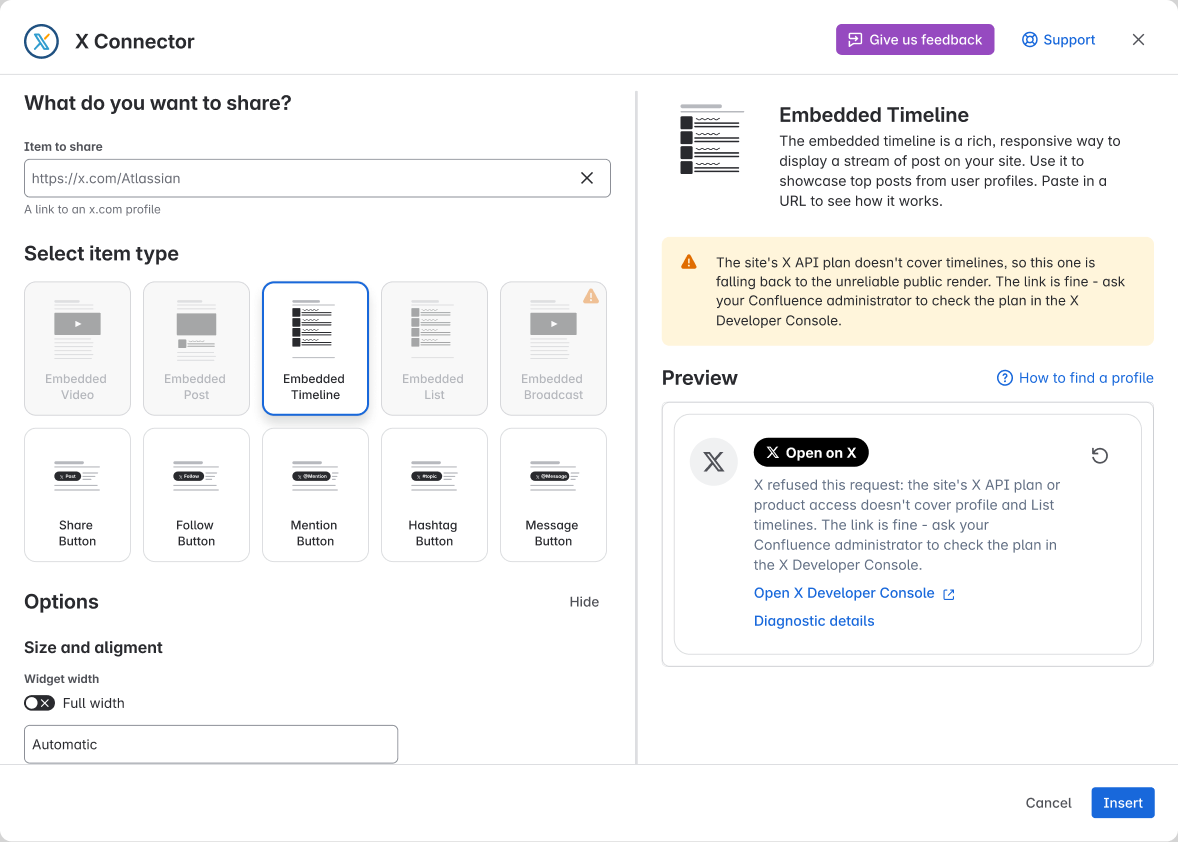The height and width of the screenshot is (842, 1178).
Task: Open How to find a profile help
Action: tap(1075, 378)
